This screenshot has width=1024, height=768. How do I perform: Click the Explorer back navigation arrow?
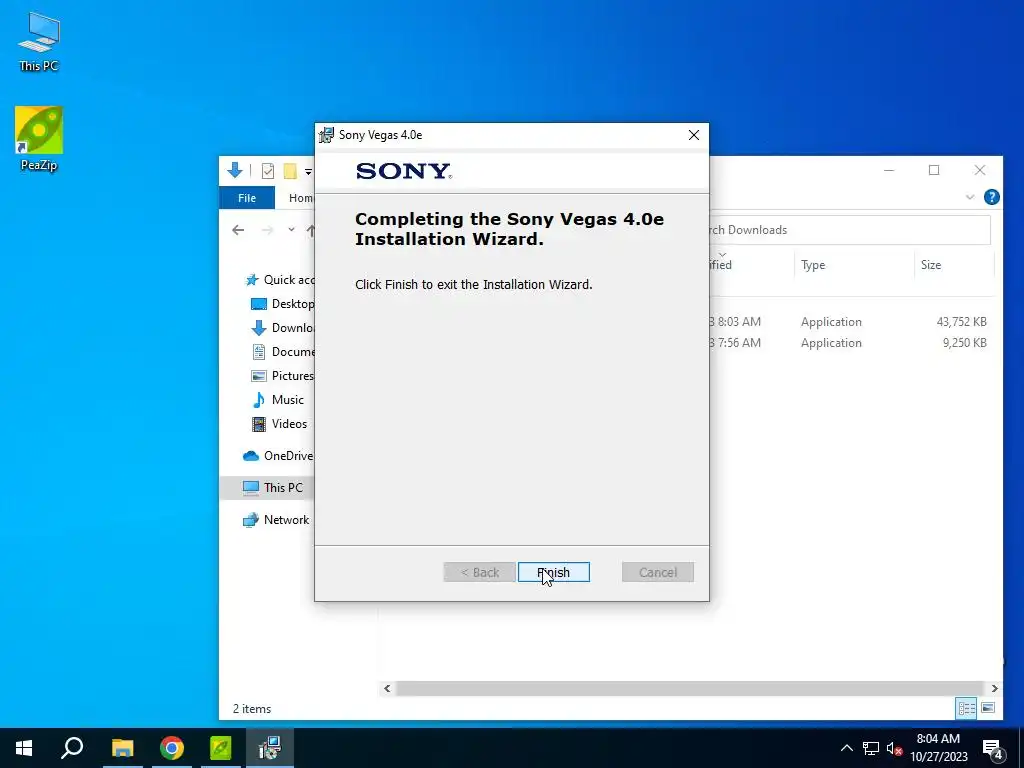(238, 230)
